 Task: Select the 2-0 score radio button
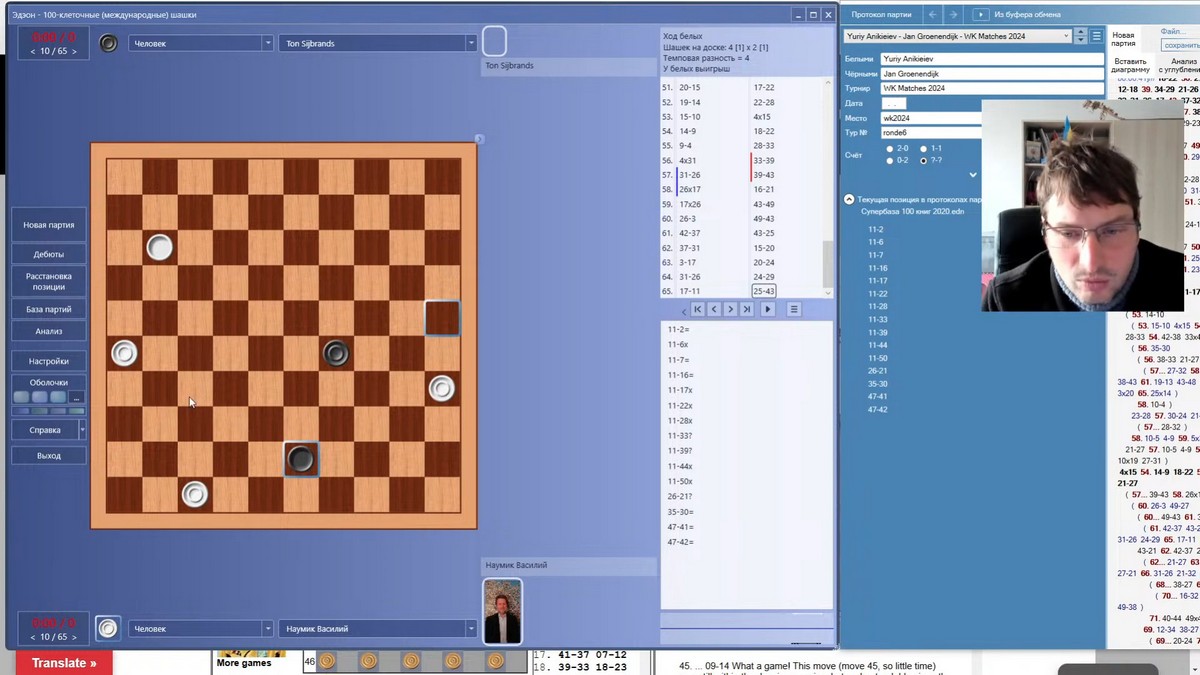[x=890, y=148]
